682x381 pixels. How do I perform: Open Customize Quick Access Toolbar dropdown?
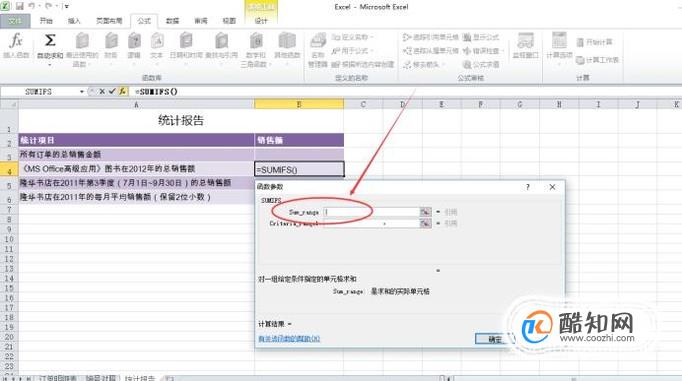click(66, 6)
